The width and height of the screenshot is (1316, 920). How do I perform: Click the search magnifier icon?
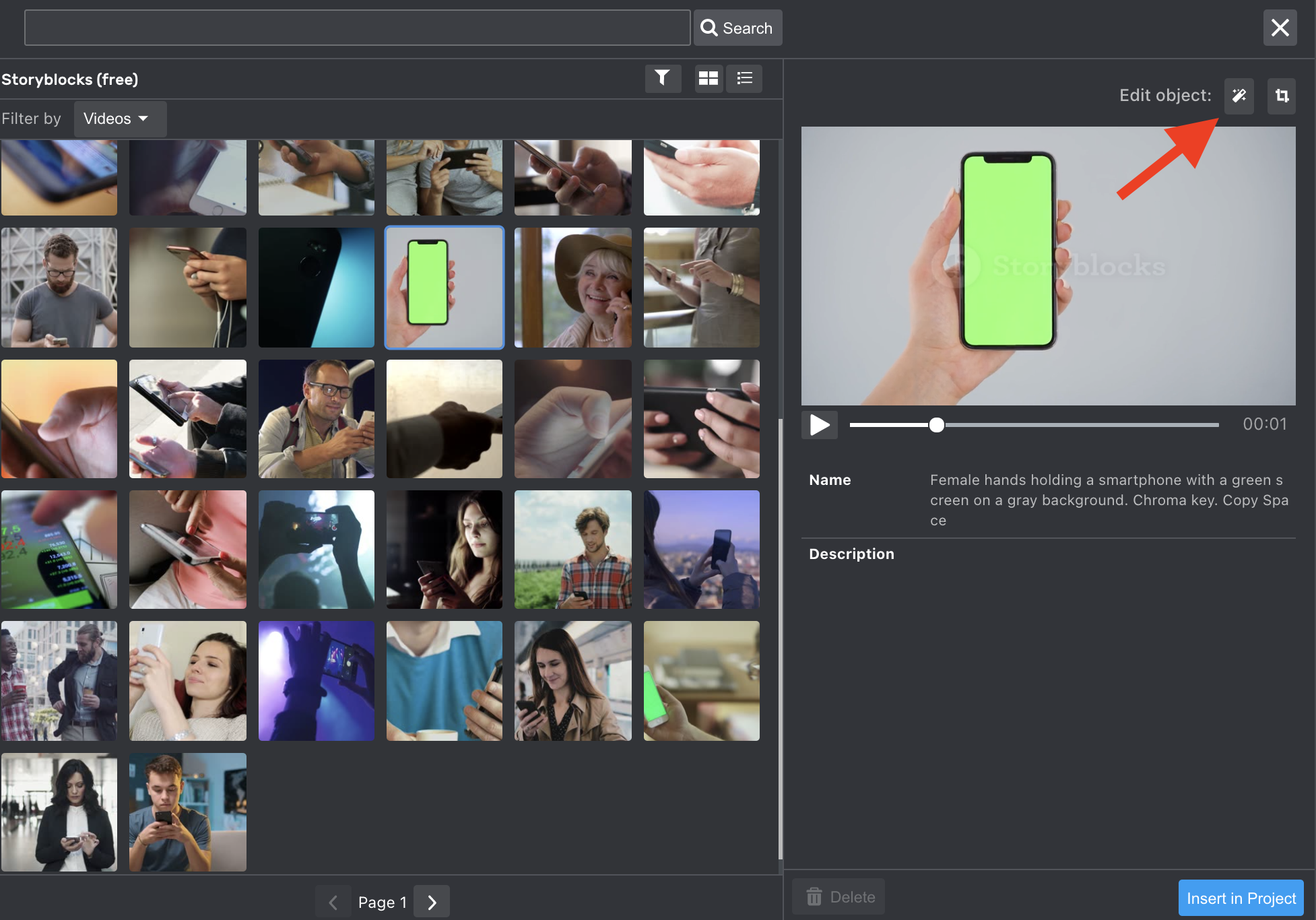(x=709, y=27)
